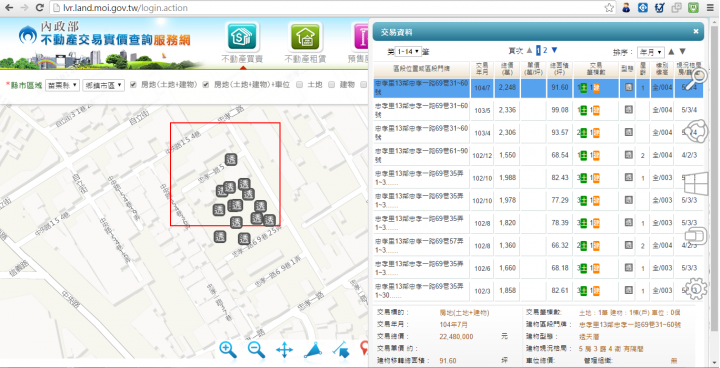Screen dimensions: 720x368
Task: Open the county dropdown showing 苗栗縣
Action: (x=62, y=85)
